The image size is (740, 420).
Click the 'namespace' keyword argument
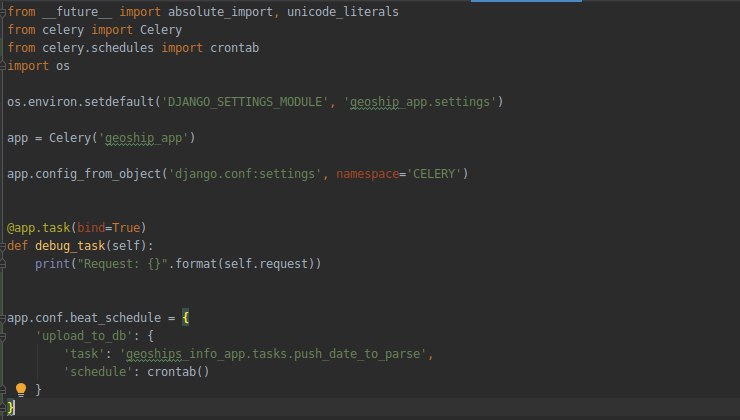pyautogui.click(x=367, y=174)
